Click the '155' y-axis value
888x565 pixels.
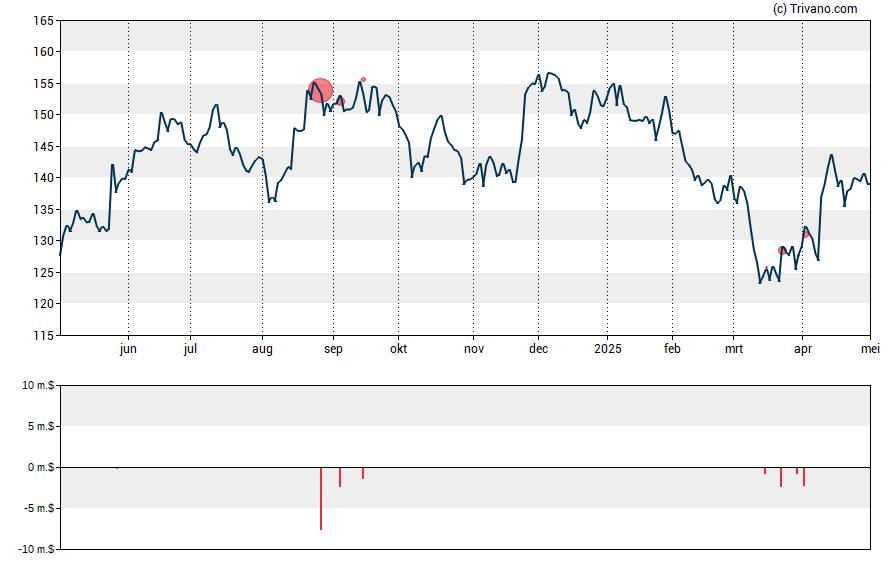pyautogui.click(x=44, y=84)
